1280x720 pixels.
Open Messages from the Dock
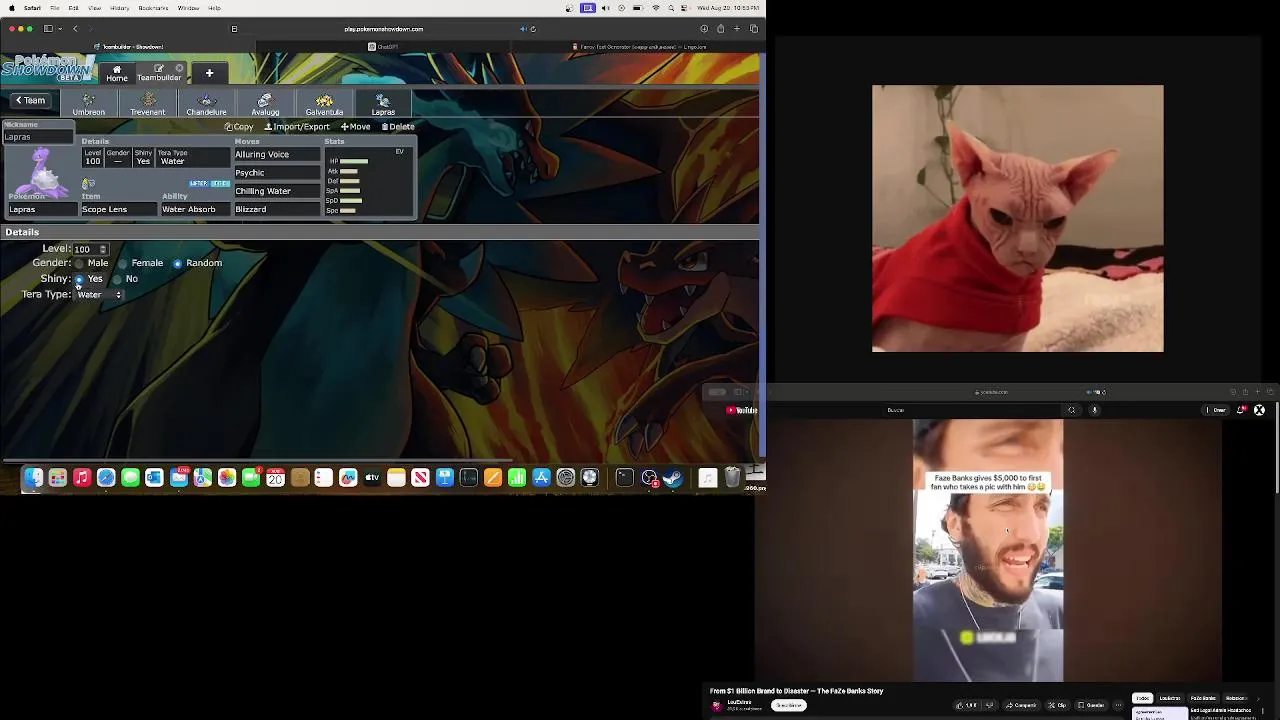pos(130,478)
